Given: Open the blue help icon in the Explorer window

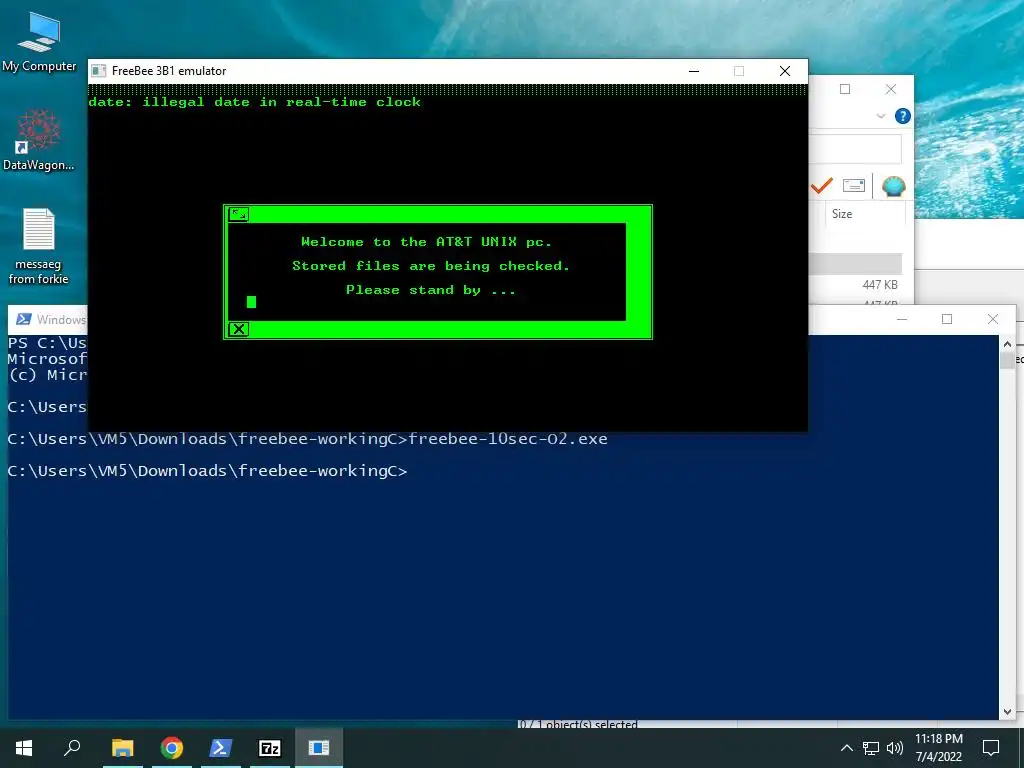Looking at the screenshot, I should [903, 116].
